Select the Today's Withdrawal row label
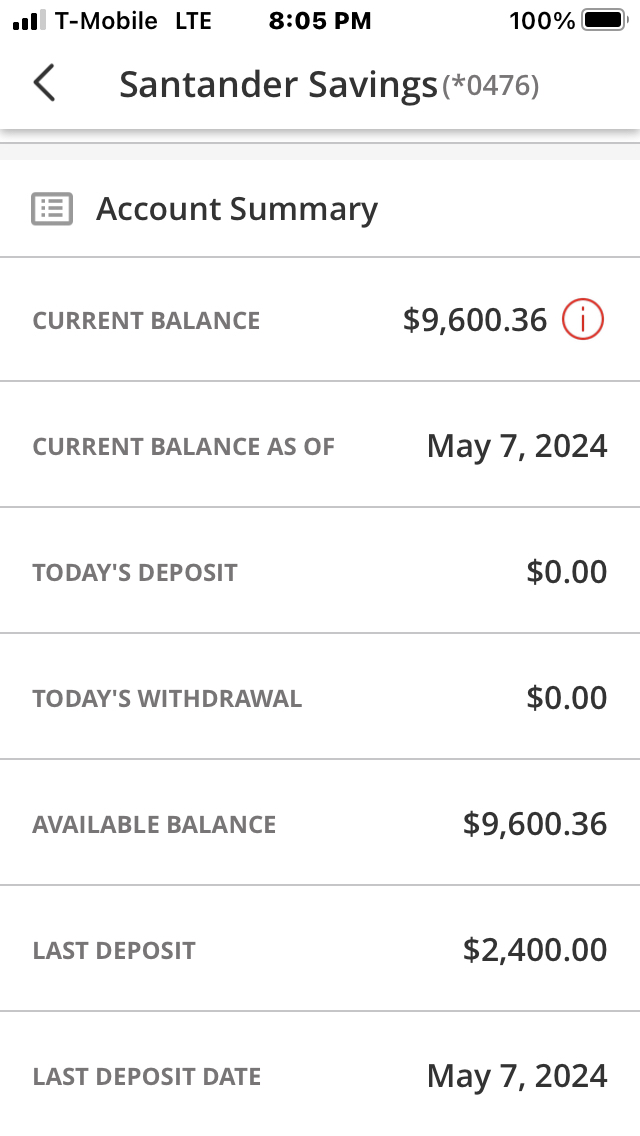 click(167, 699)
